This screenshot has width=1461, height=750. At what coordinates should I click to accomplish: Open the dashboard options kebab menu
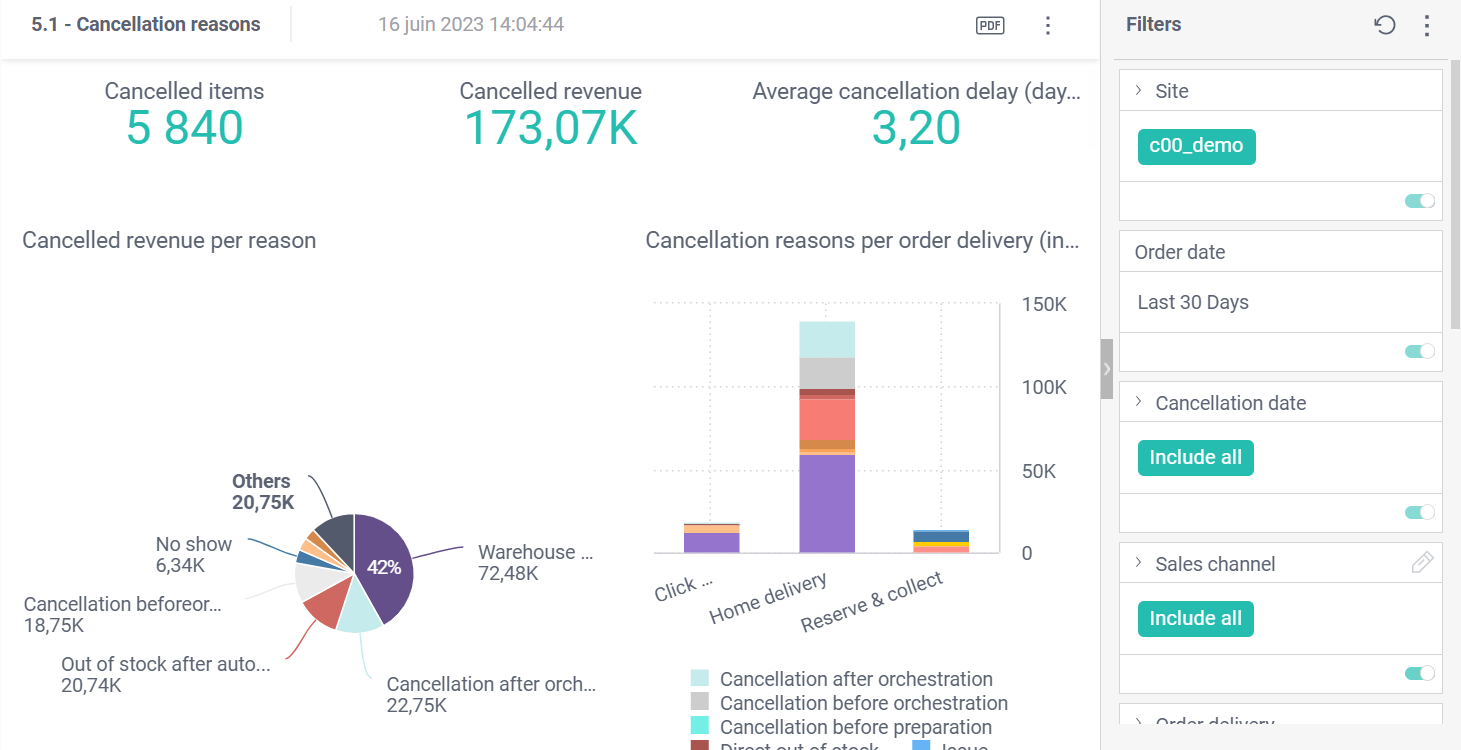coord(1047,26)
